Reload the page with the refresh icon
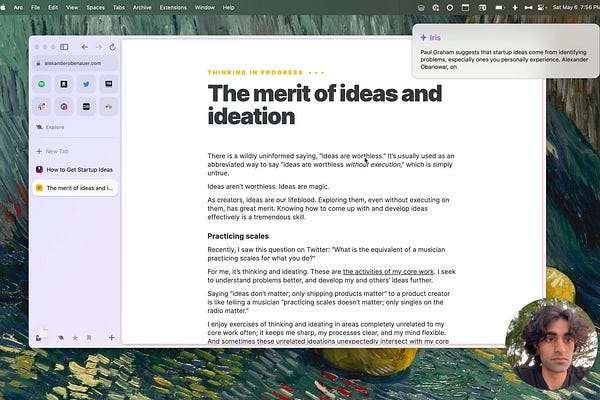This screenshot has width=600, height=400. pos(112,47)
